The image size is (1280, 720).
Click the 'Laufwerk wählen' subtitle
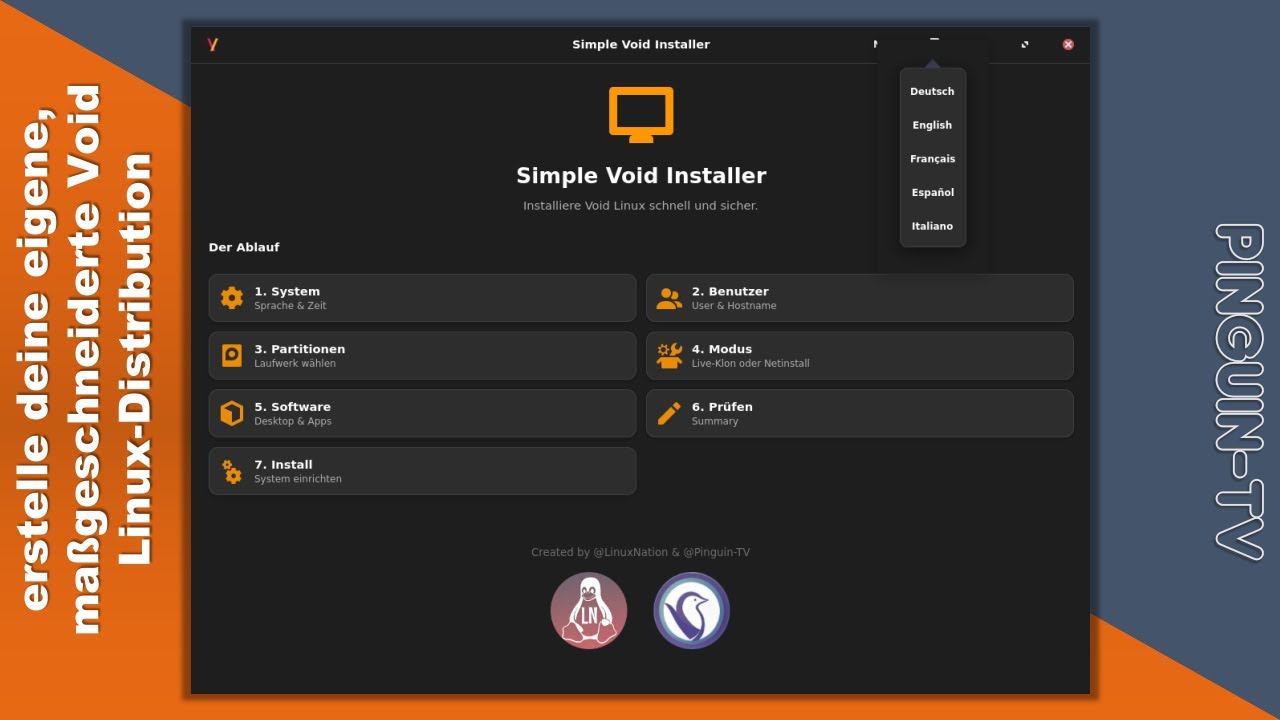295,363
